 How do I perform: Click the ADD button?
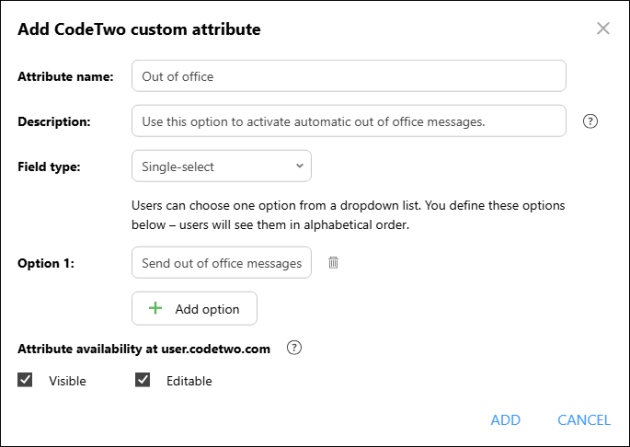505,420
